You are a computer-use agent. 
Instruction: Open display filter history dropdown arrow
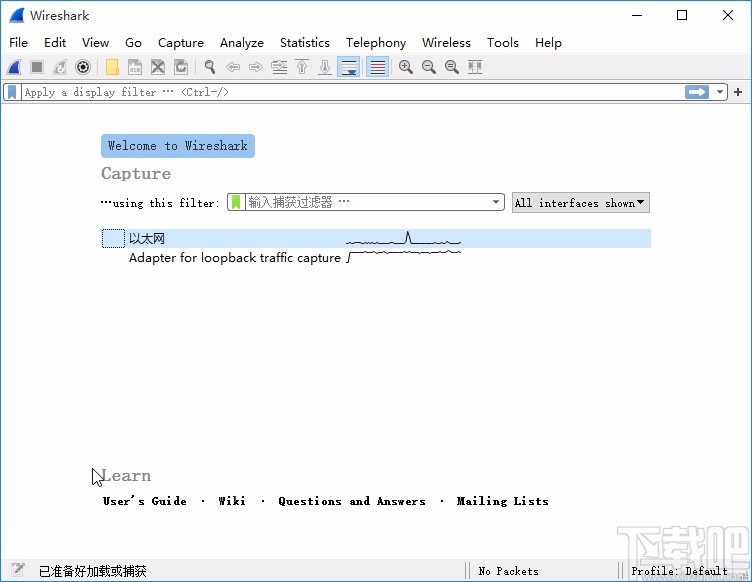720,92
